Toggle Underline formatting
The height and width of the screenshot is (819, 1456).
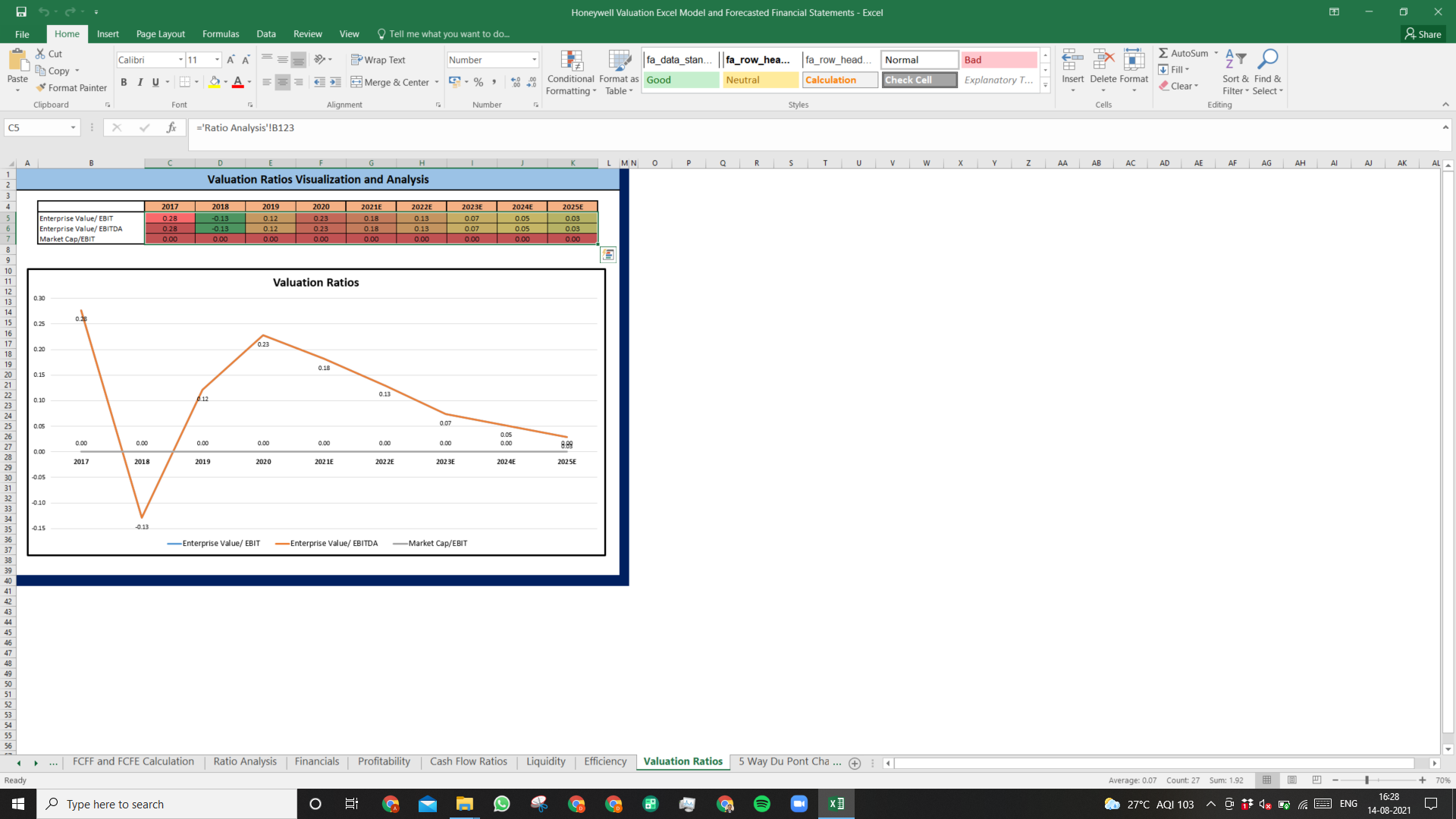coord(155,82)
